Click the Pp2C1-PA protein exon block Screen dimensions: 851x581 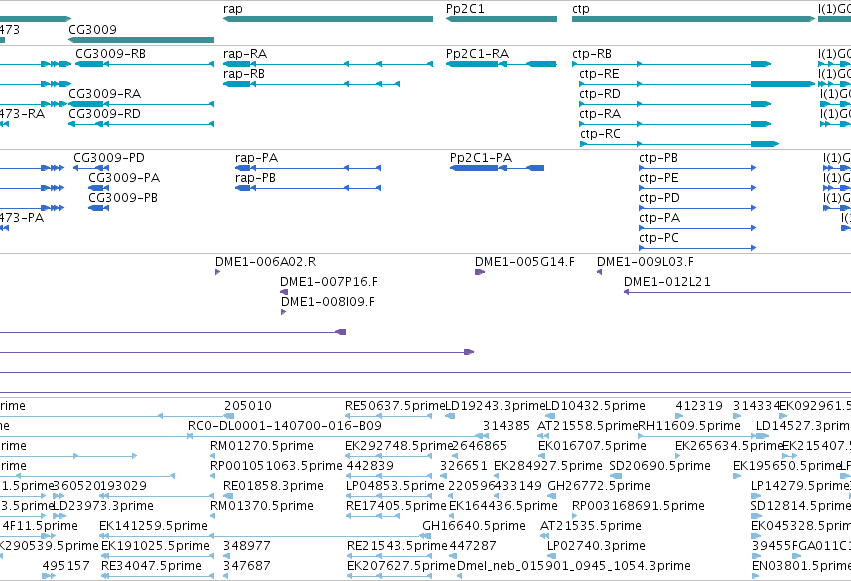point(474,168)
